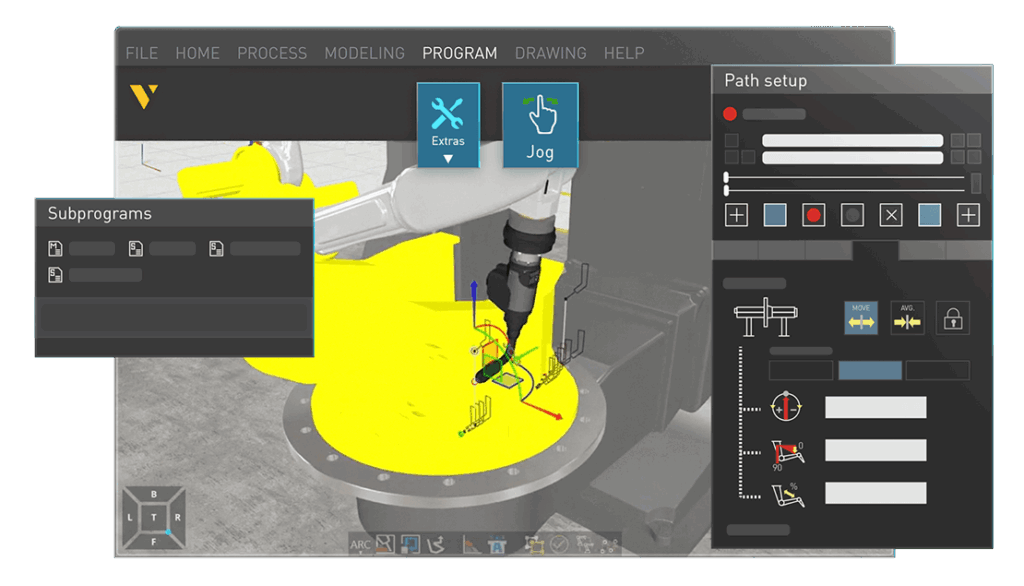Open the MODELING tab
The height and width of the screenshot is (586, 1024).
[364, 53]
